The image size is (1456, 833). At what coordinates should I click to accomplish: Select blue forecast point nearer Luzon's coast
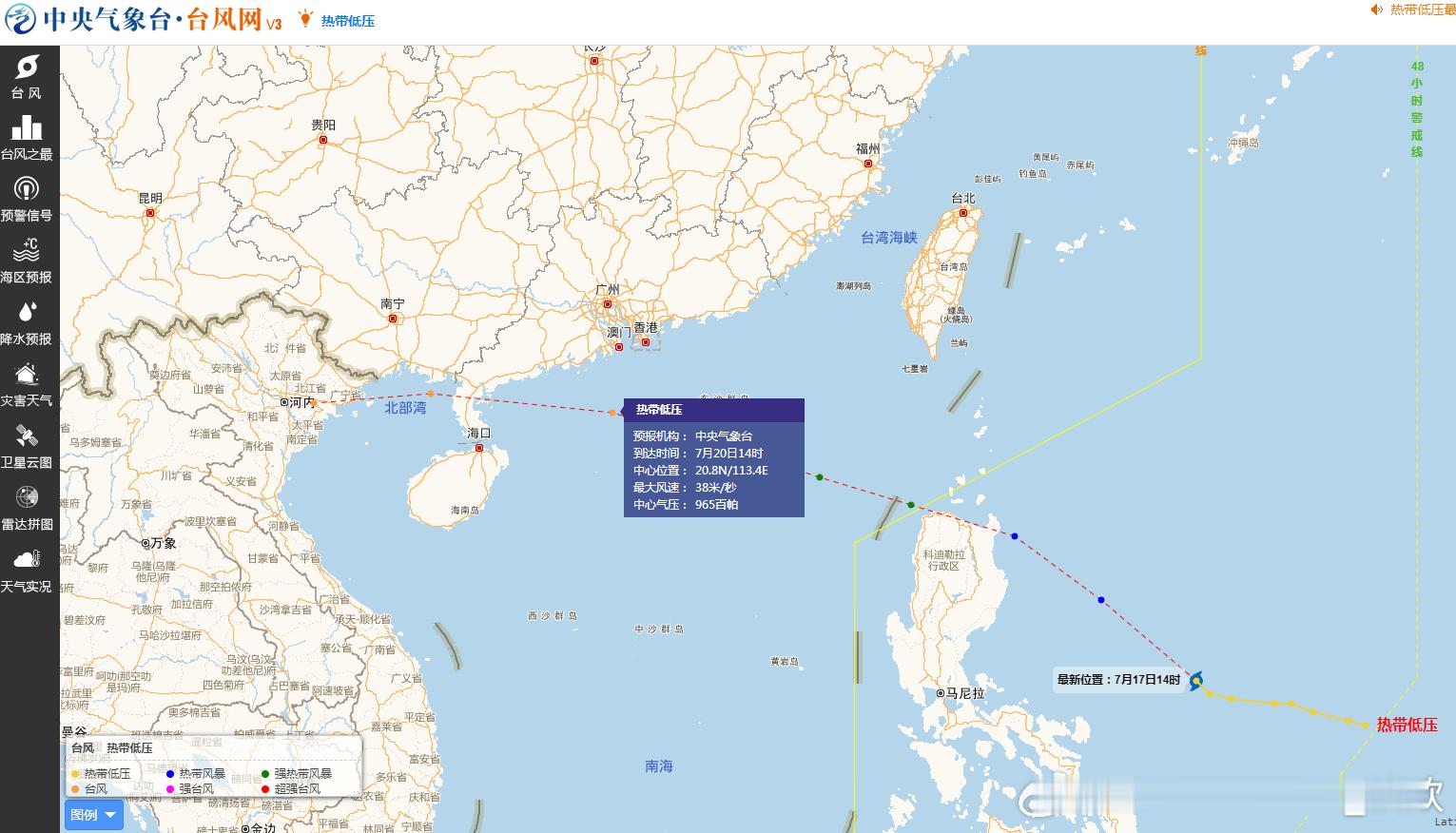[x=1015, y=536]
